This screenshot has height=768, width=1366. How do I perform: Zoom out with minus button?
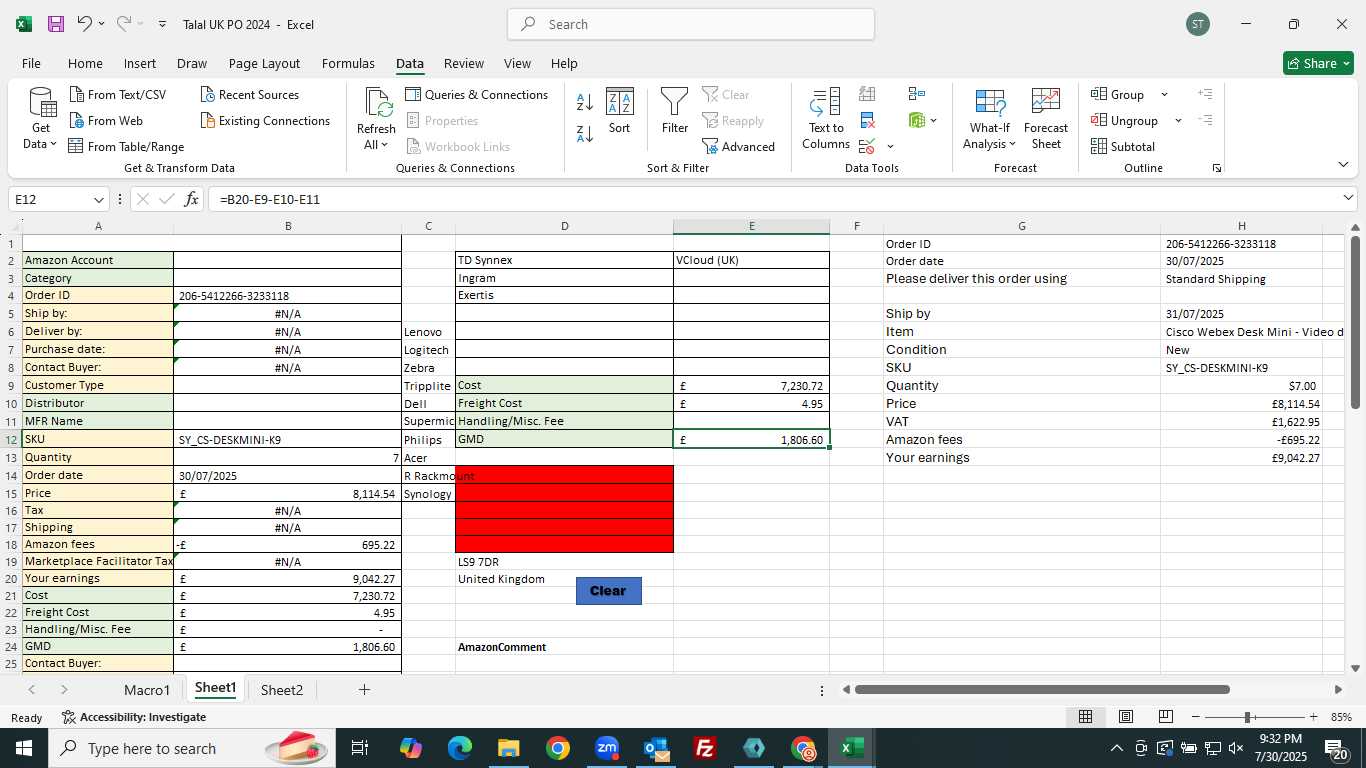point(1196,717)
